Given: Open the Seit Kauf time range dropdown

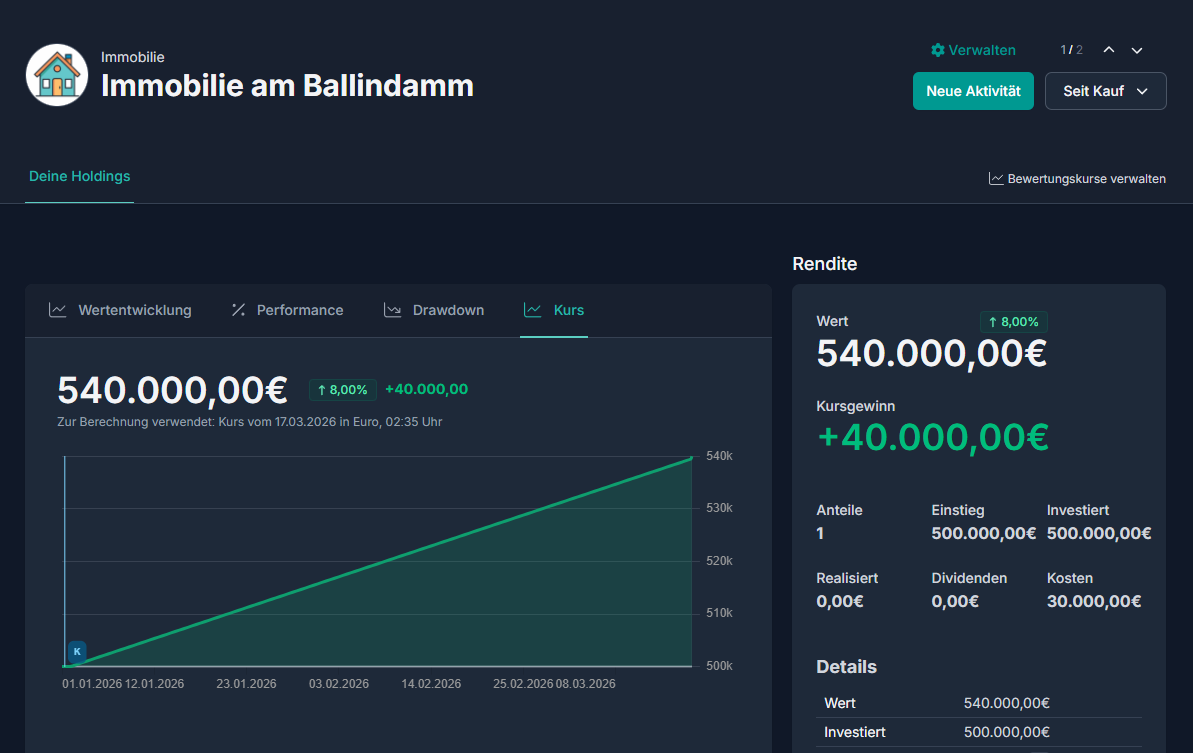Looking at the screenshot, I should [1105, 91].
